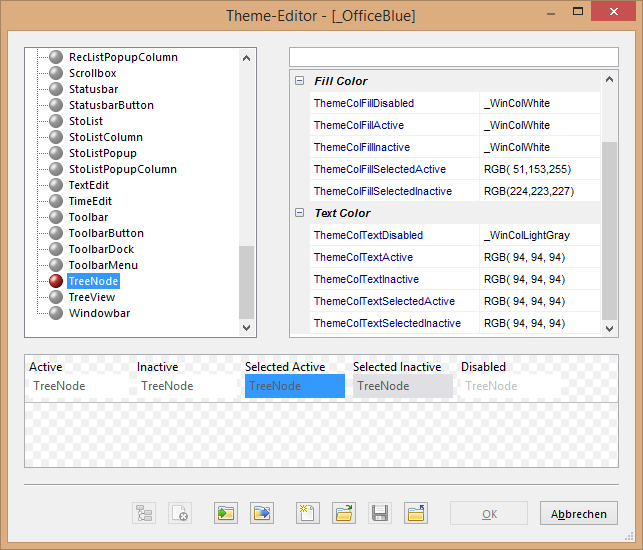Screen dimensions: 643x550
Task: Click the folder icon right of the floppy disk
Action: [416, 513]
